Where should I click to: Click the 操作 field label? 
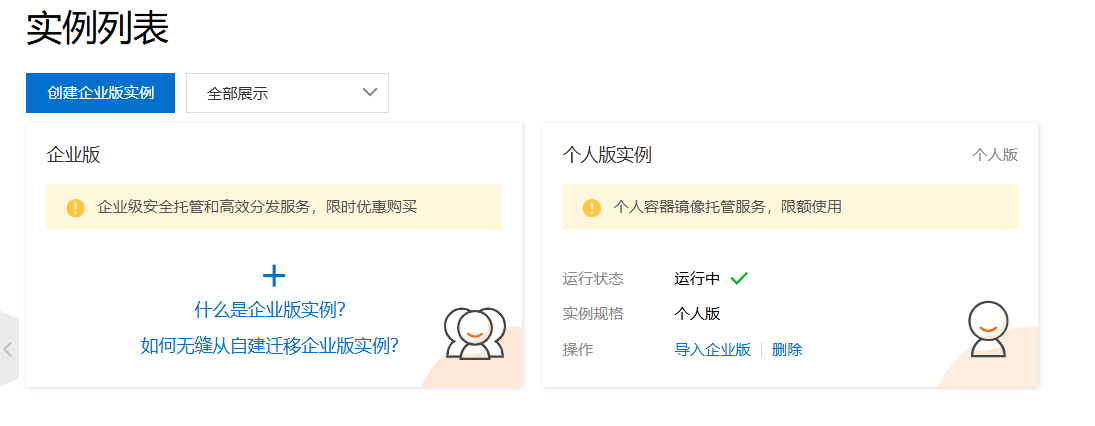578,350
